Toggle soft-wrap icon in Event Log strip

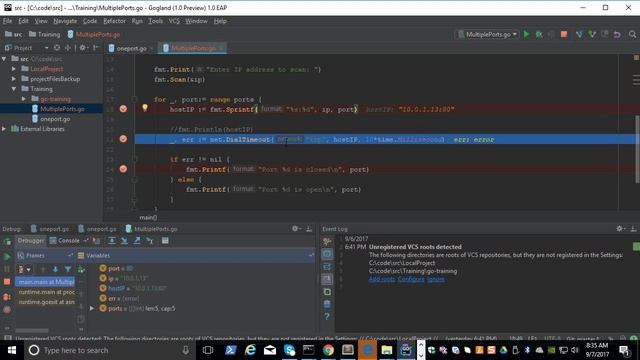[327, 267]
